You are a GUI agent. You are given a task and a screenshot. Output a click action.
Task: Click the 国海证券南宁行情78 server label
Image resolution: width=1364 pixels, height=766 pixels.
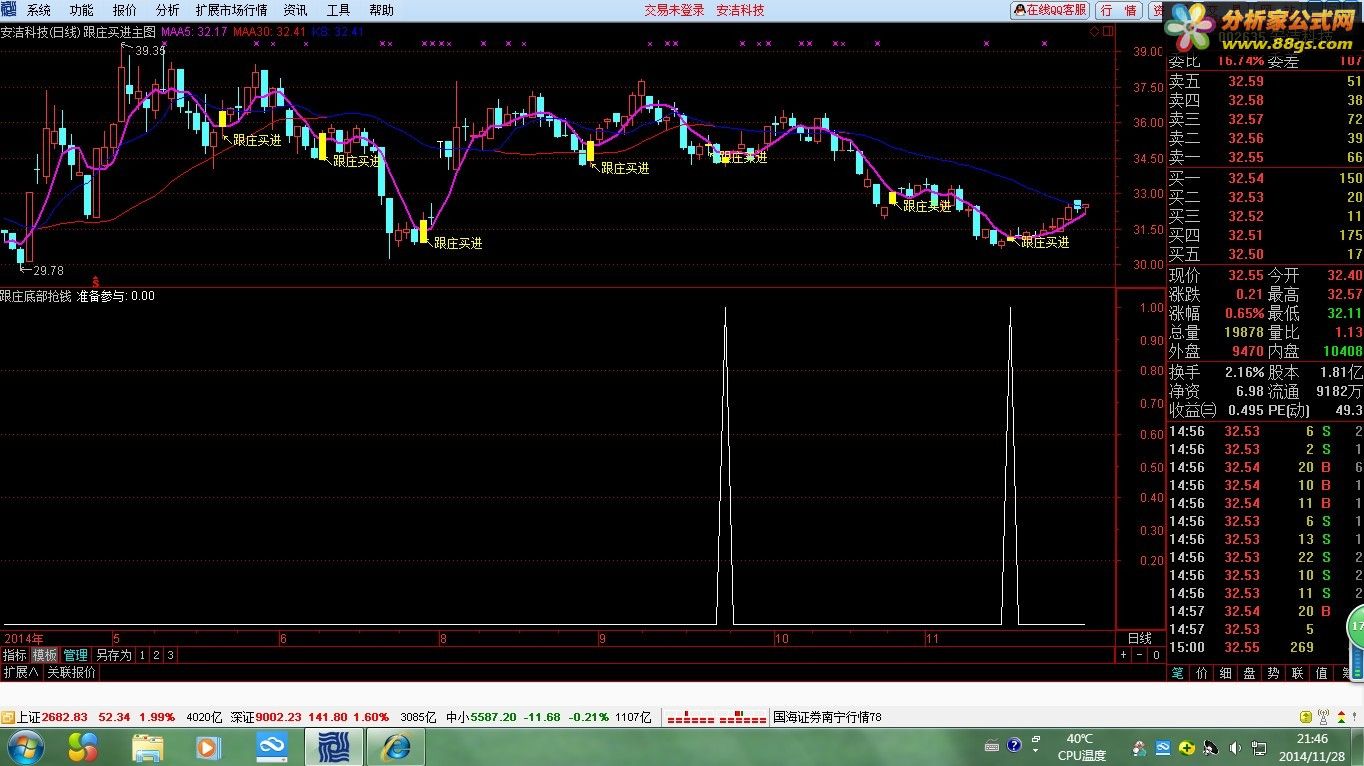(827, 717)
